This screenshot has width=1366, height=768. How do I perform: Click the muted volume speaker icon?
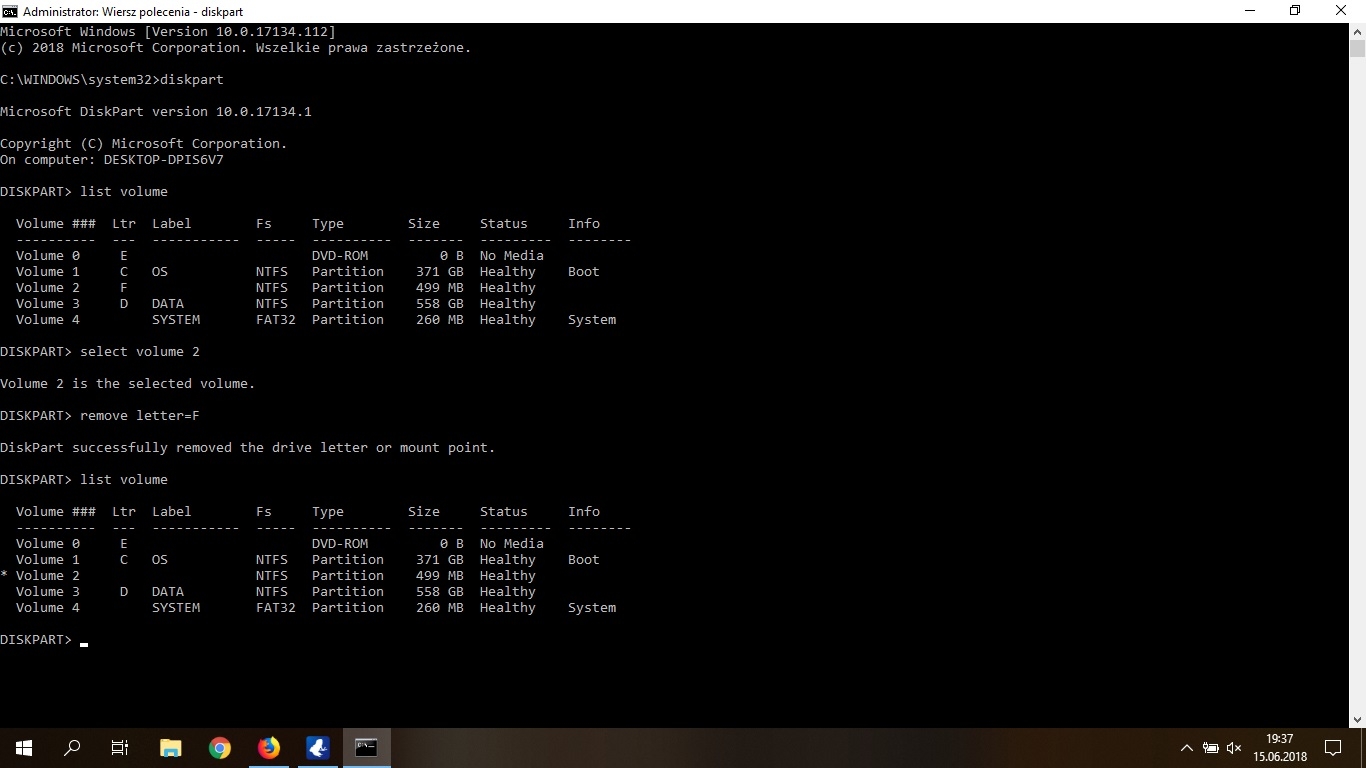tap(1234, 748)
